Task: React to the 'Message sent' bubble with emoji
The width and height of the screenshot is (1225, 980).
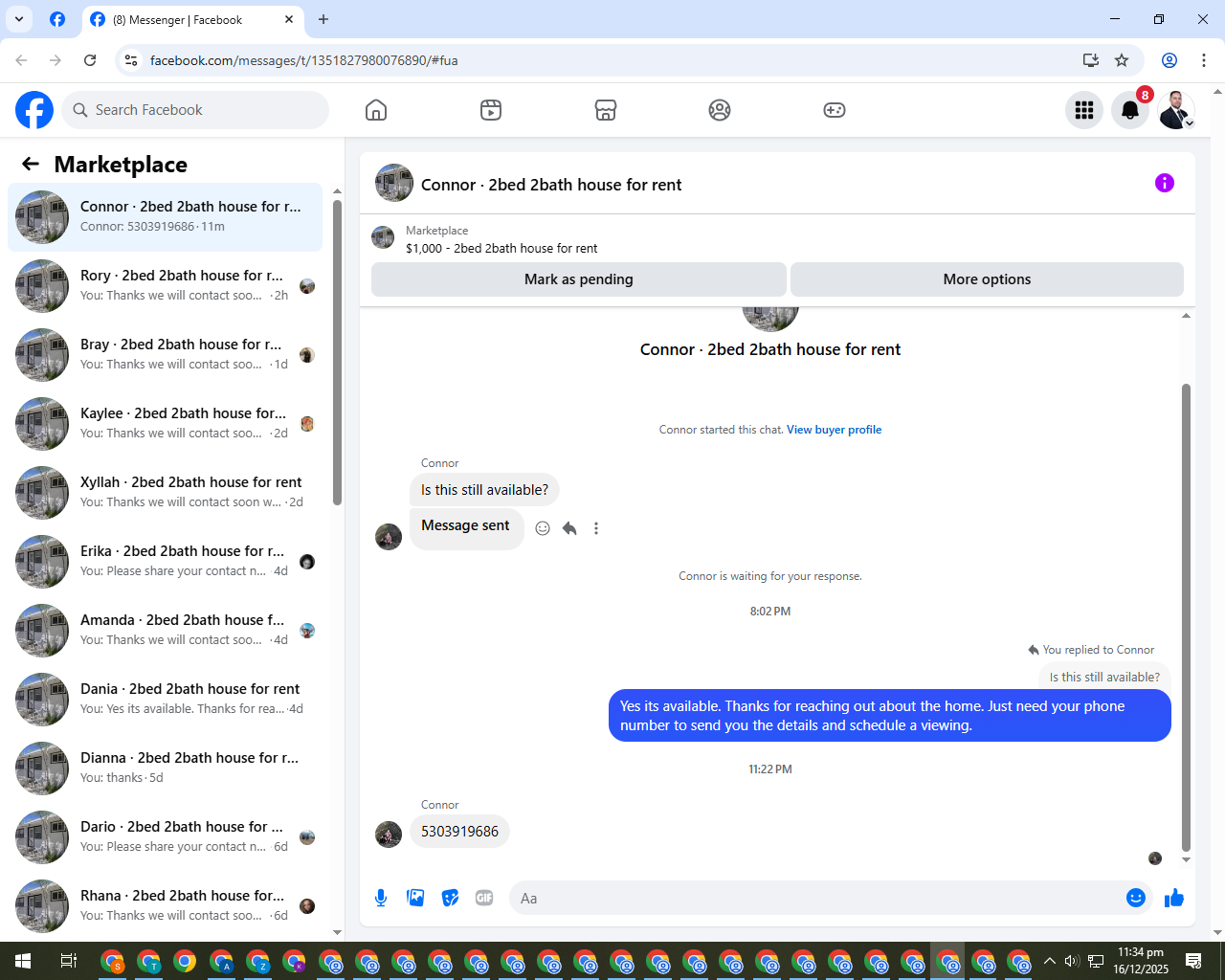Action: point(543,528)
